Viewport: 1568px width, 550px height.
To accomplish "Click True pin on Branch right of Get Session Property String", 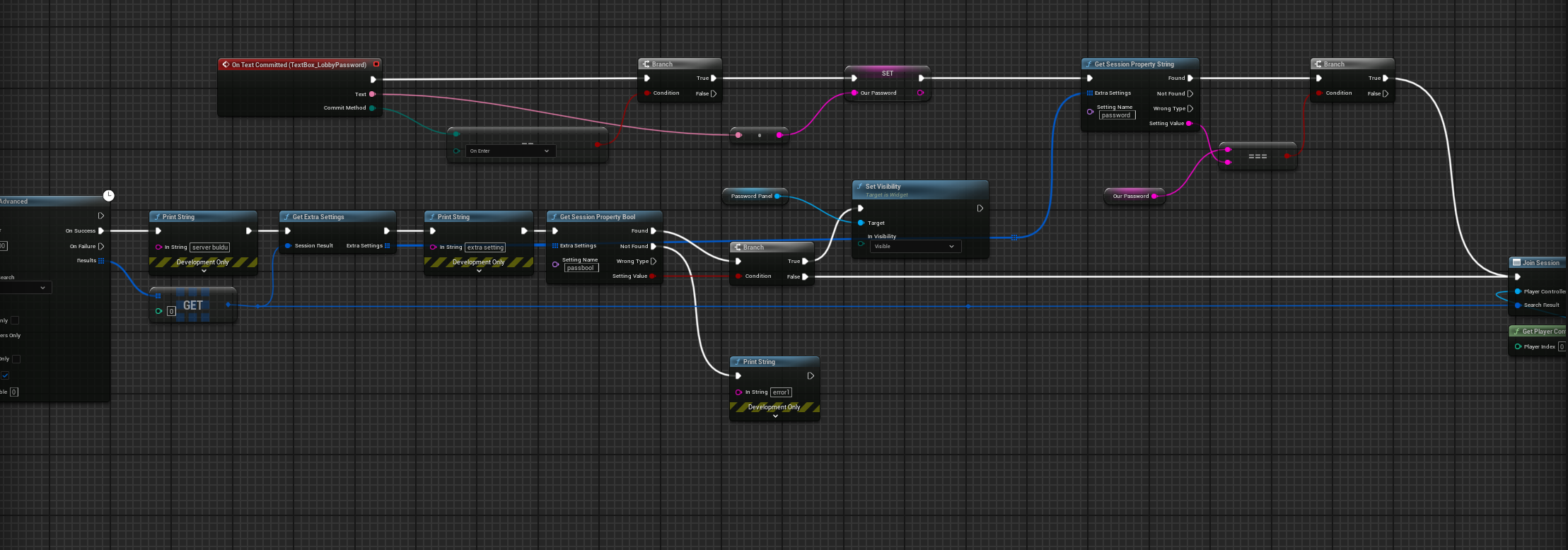I will coord(1385,78).
